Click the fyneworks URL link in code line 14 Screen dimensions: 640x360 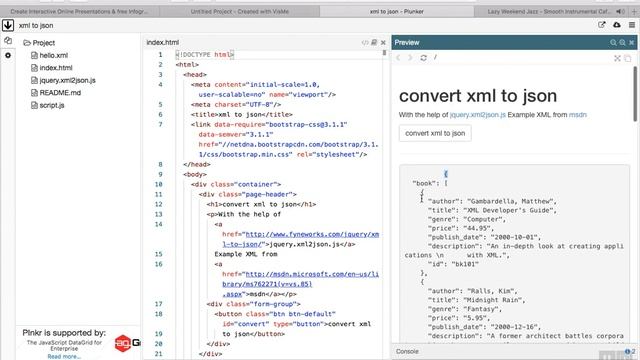(301, 239)
